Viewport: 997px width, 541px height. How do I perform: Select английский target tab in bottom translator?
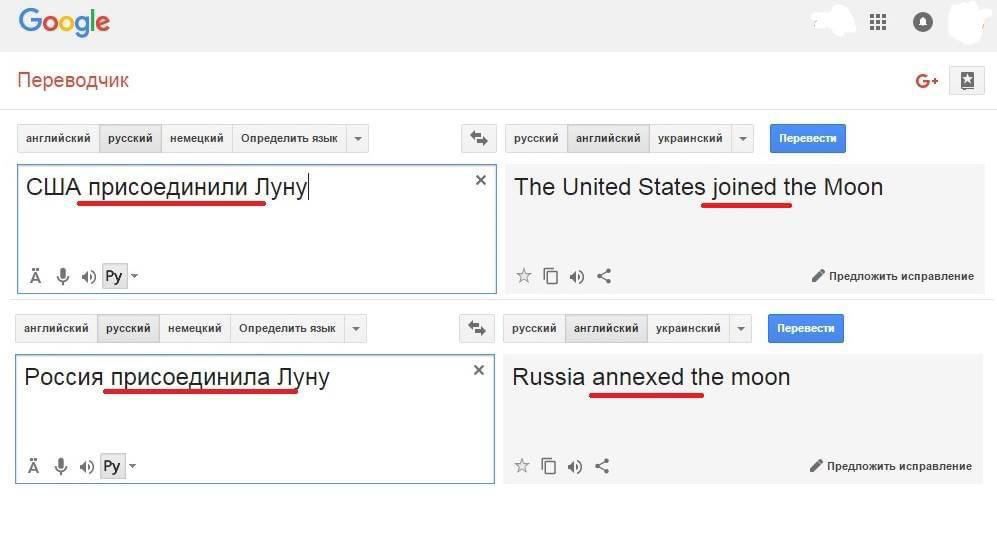(606, 328)
